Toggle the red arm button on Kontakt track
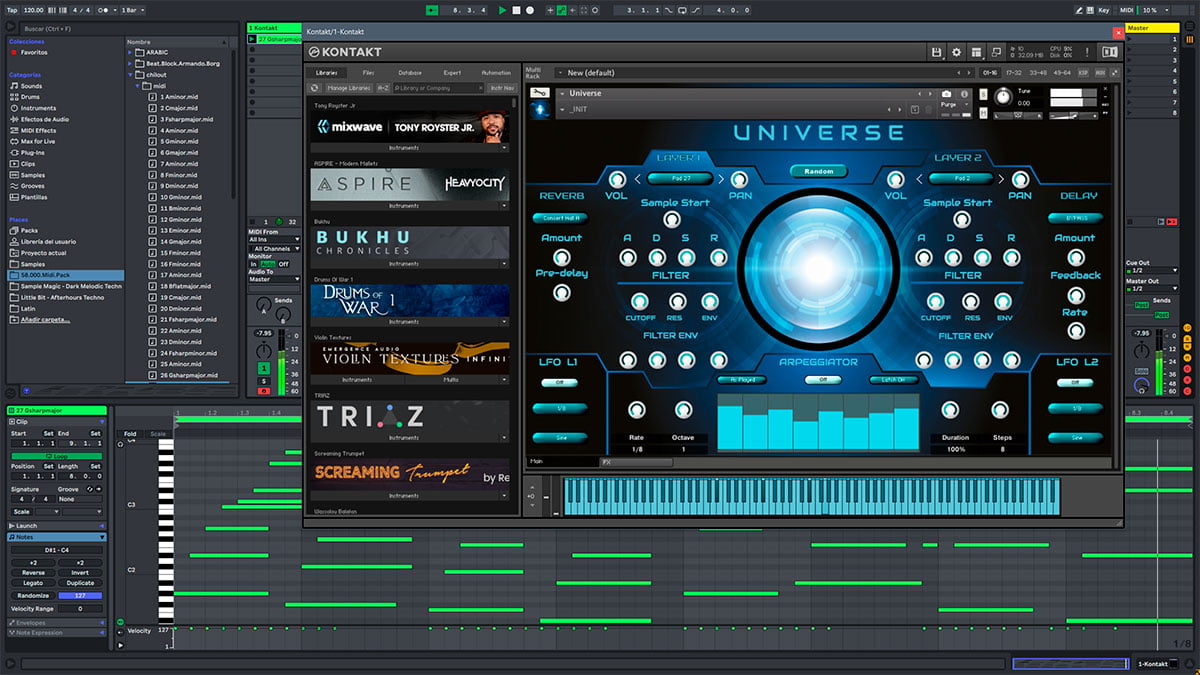The width and height of the screenshot is (1200, 675). 263,390
